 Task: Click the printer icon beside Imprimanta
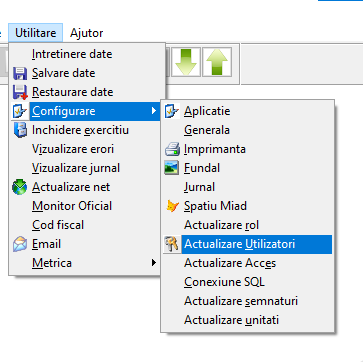172,149
